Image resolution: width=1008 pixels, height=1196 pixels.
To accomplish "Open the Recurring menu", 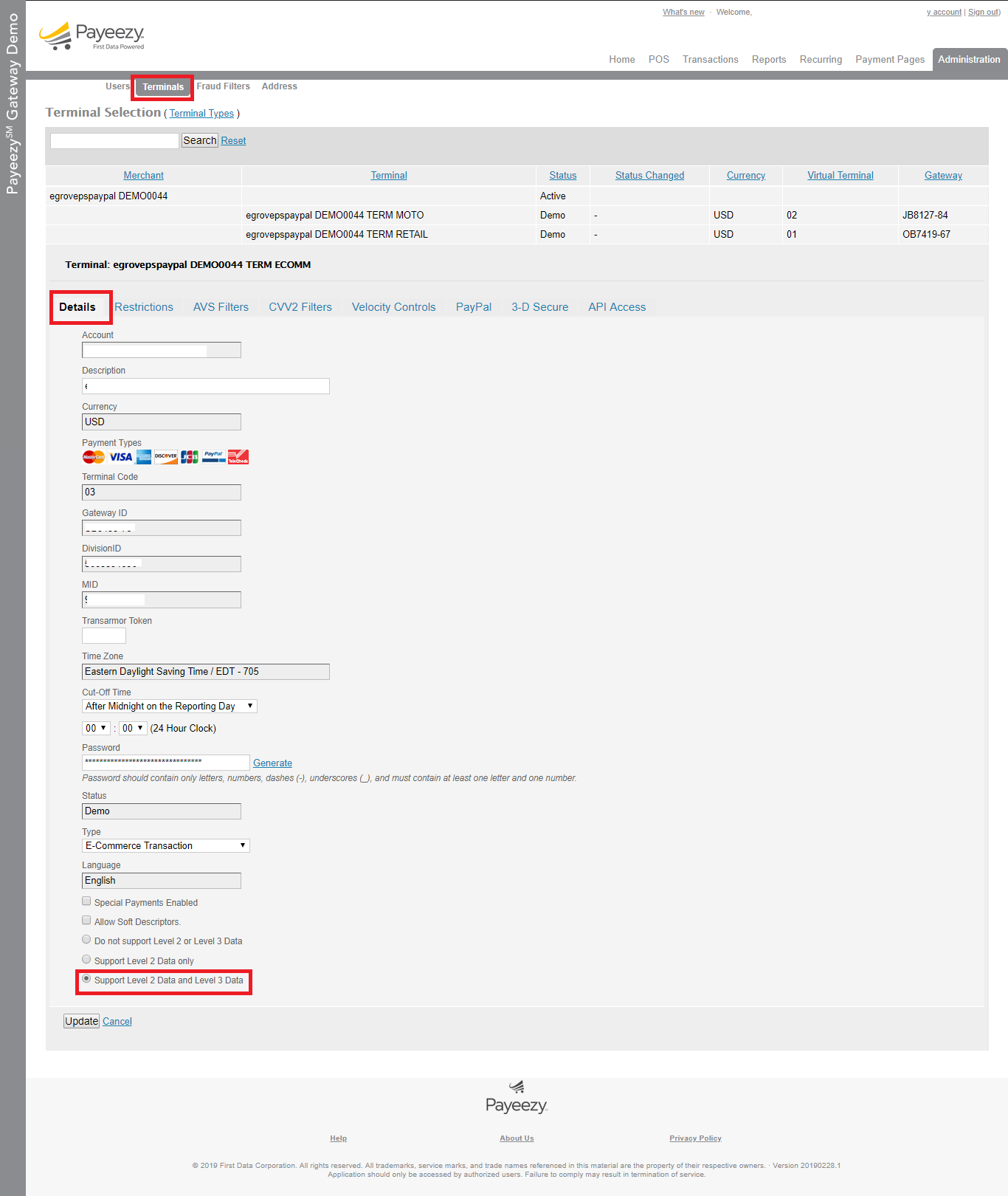I will pyautogui.click(x=821, y=60).
